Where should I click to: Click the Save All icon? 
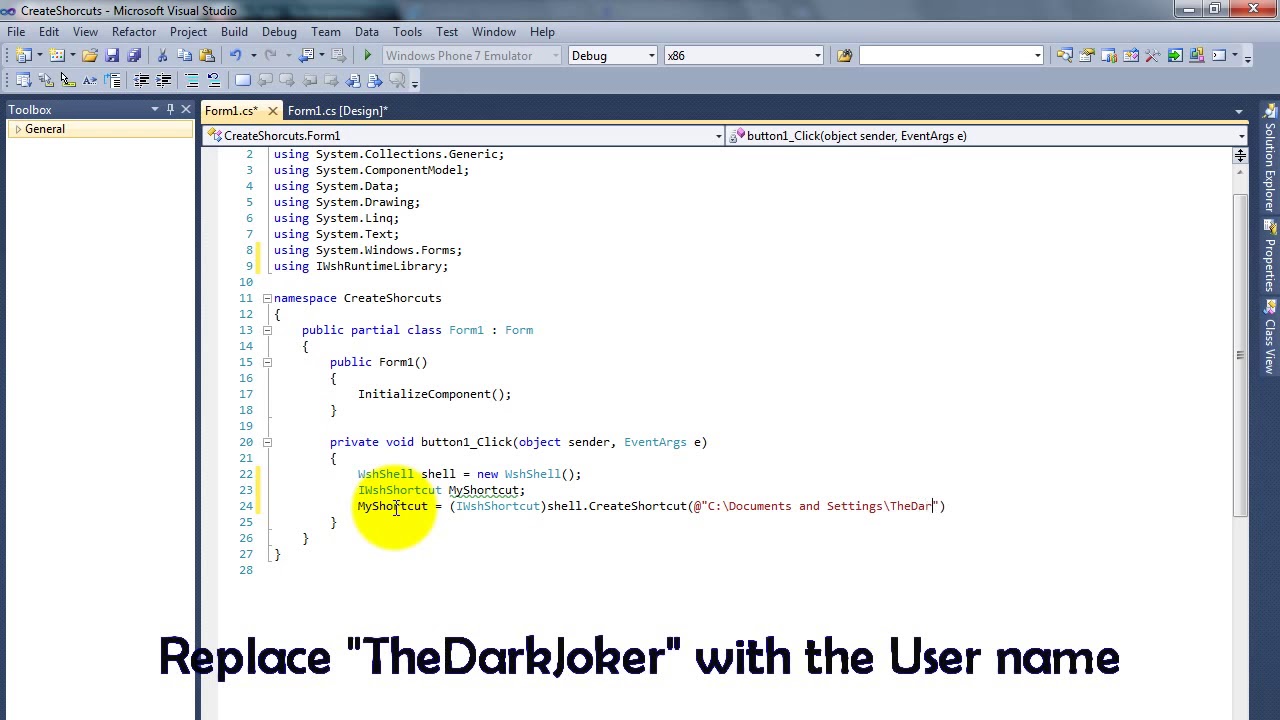point(134,56)
